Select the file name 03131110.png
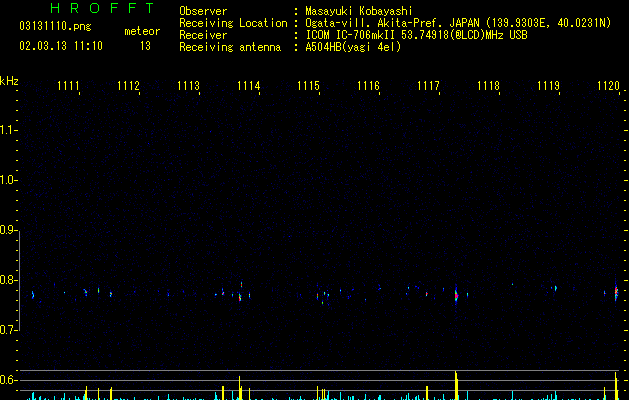The width and height of the screenshot is (629, 400). pos(55,27)
